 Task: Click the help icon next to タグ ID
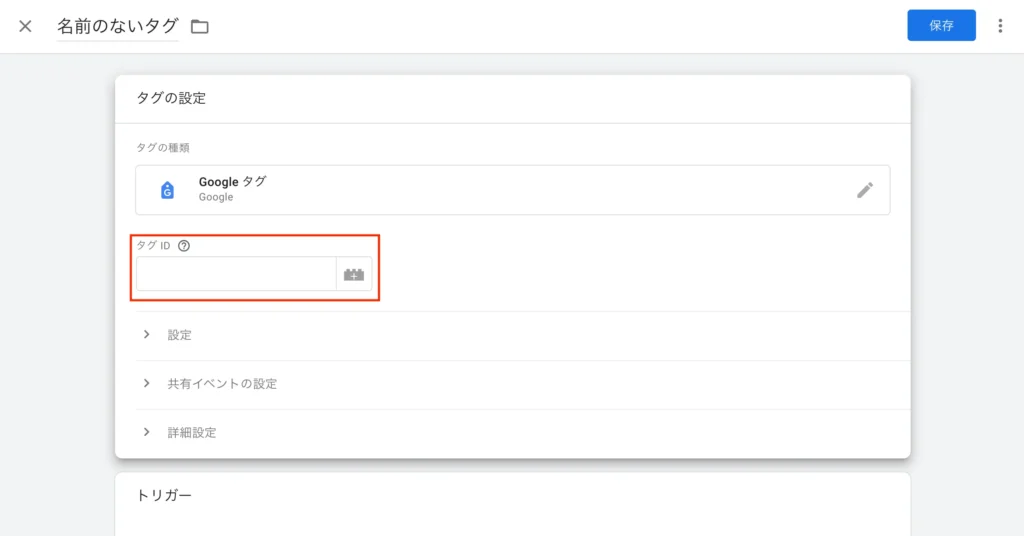184,245
